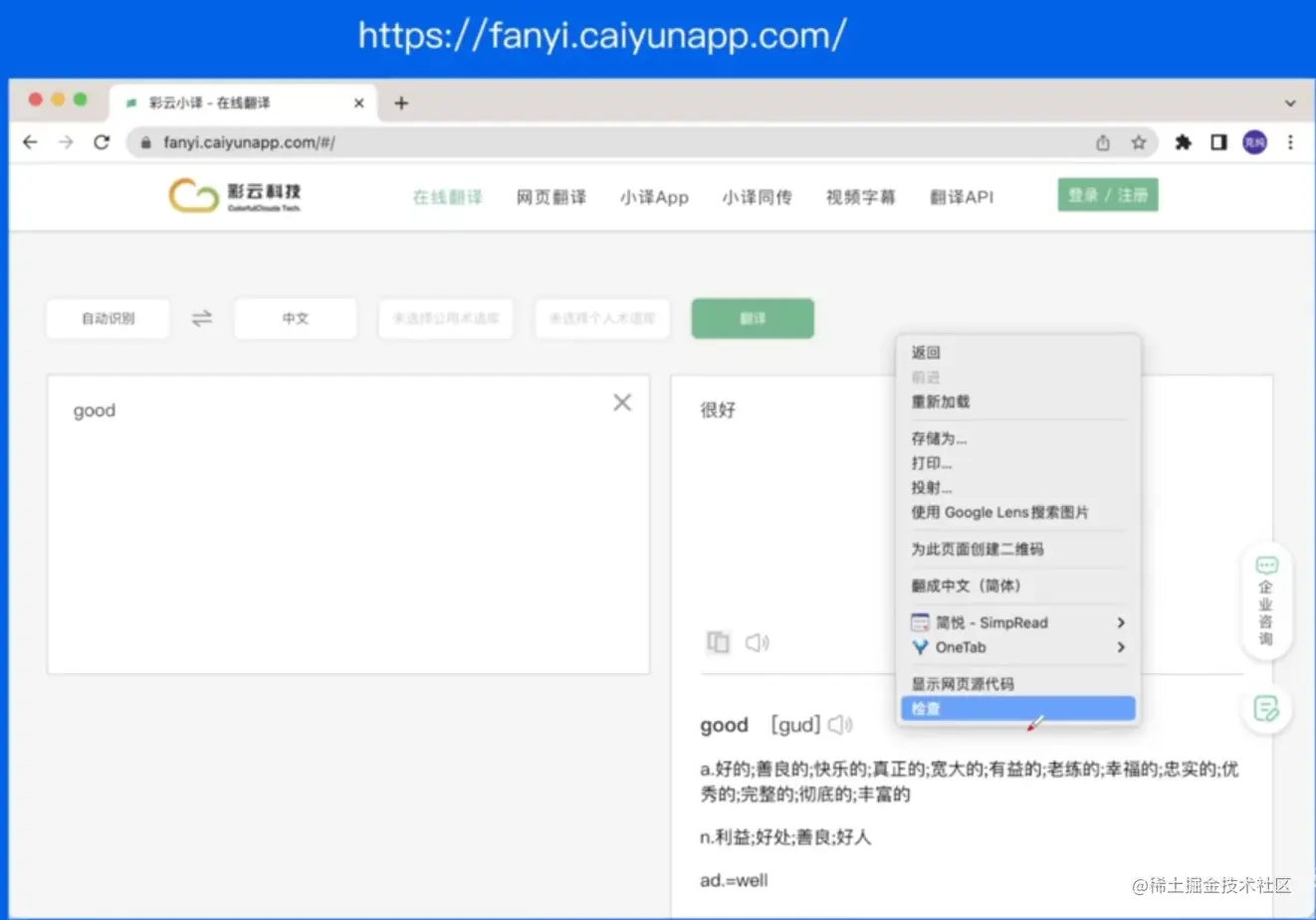Viewport: 1316px width, 920px height.
Task: Choose 重新加载 in the context menu
Action: pyautogui.click(x=1018, y=401)
